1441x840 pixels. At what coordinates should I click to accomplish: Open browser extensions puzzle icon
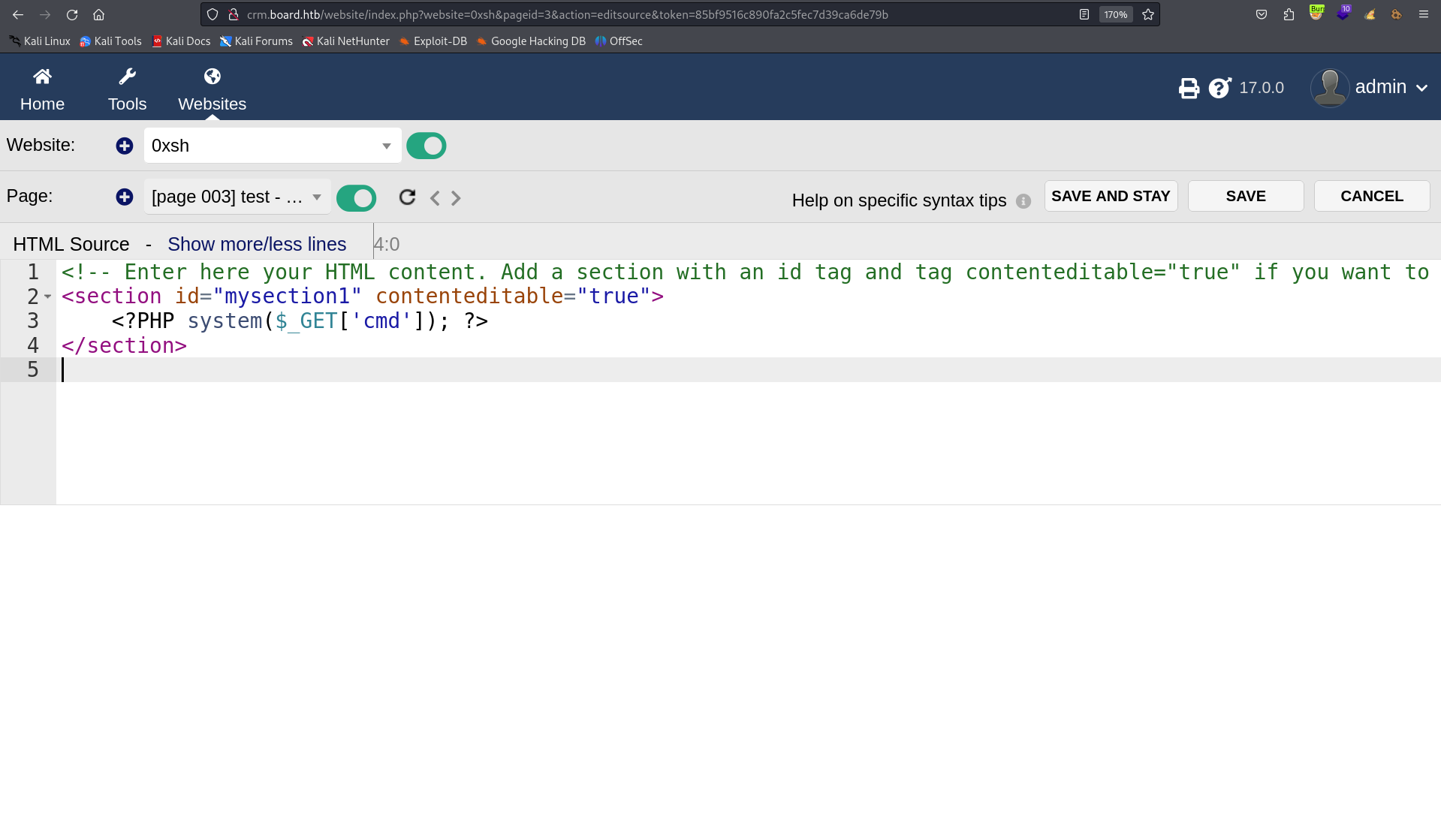tap(1289, 14)
